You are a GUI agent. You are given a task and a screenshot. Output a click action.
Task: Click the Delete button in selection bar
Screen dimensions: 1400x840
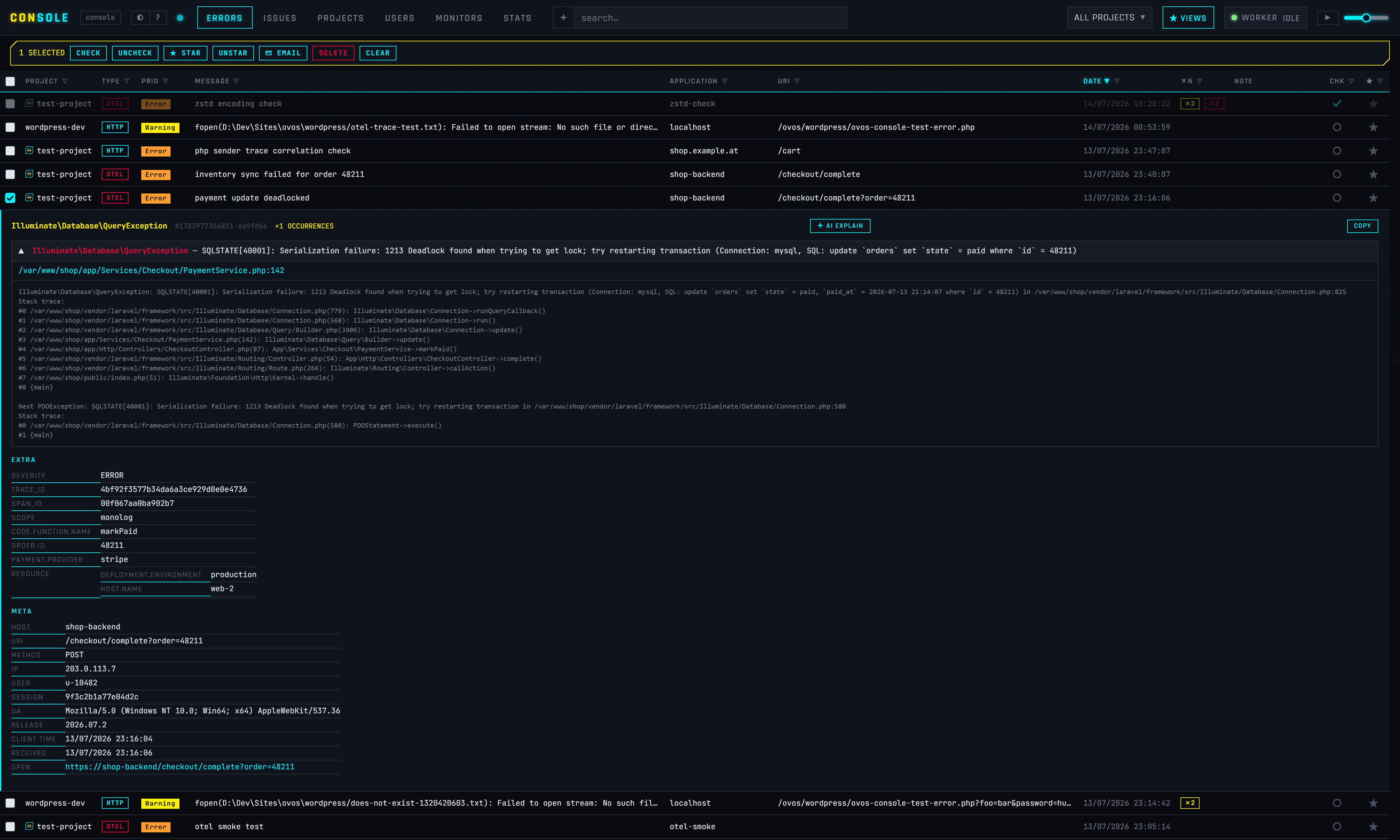tap(333, 53)
